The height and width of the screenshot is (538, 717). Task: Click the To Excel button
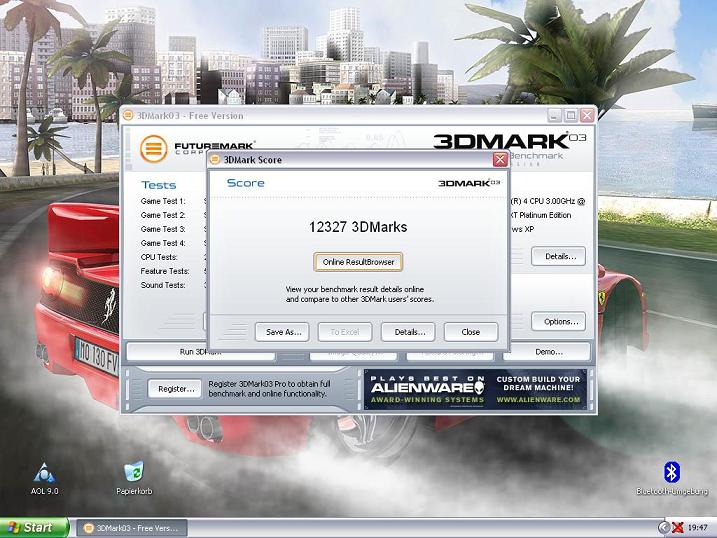(x=345, y=332)
